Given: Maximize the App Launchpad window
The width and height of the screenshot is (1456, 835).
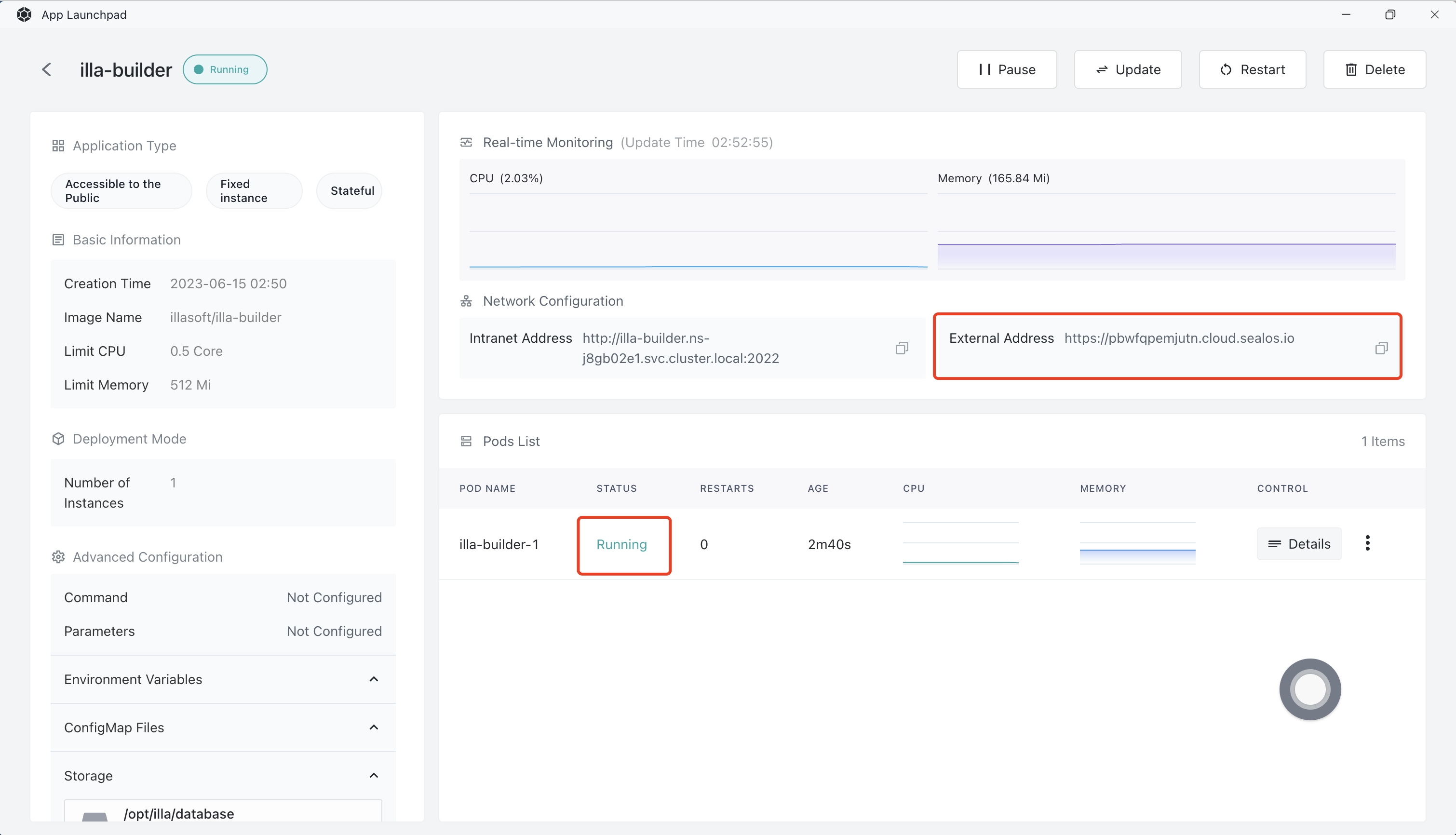Looking at the screenshot, I should coord(1390,14).
